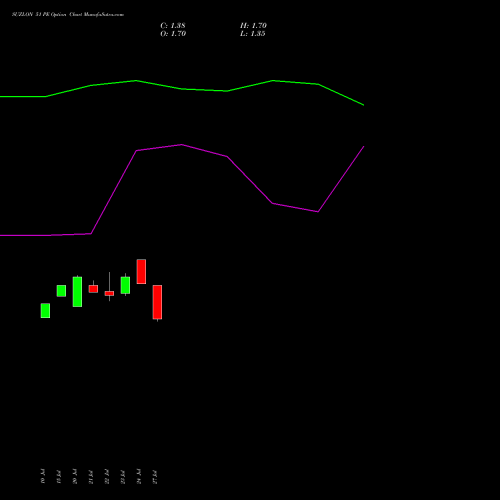Click the 20 Jul date label
This screenshot has width=500, height=500.
[75, 476]
